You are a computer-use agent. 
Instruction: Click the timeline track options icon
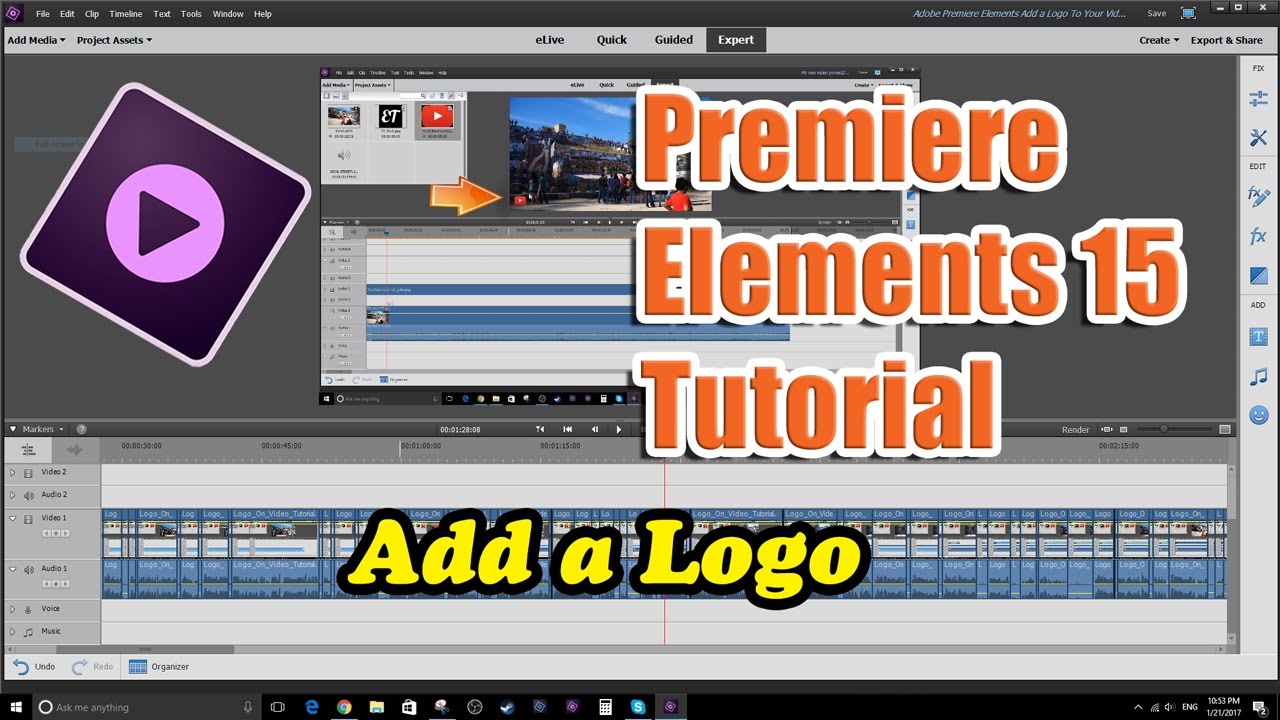(28, 450)
